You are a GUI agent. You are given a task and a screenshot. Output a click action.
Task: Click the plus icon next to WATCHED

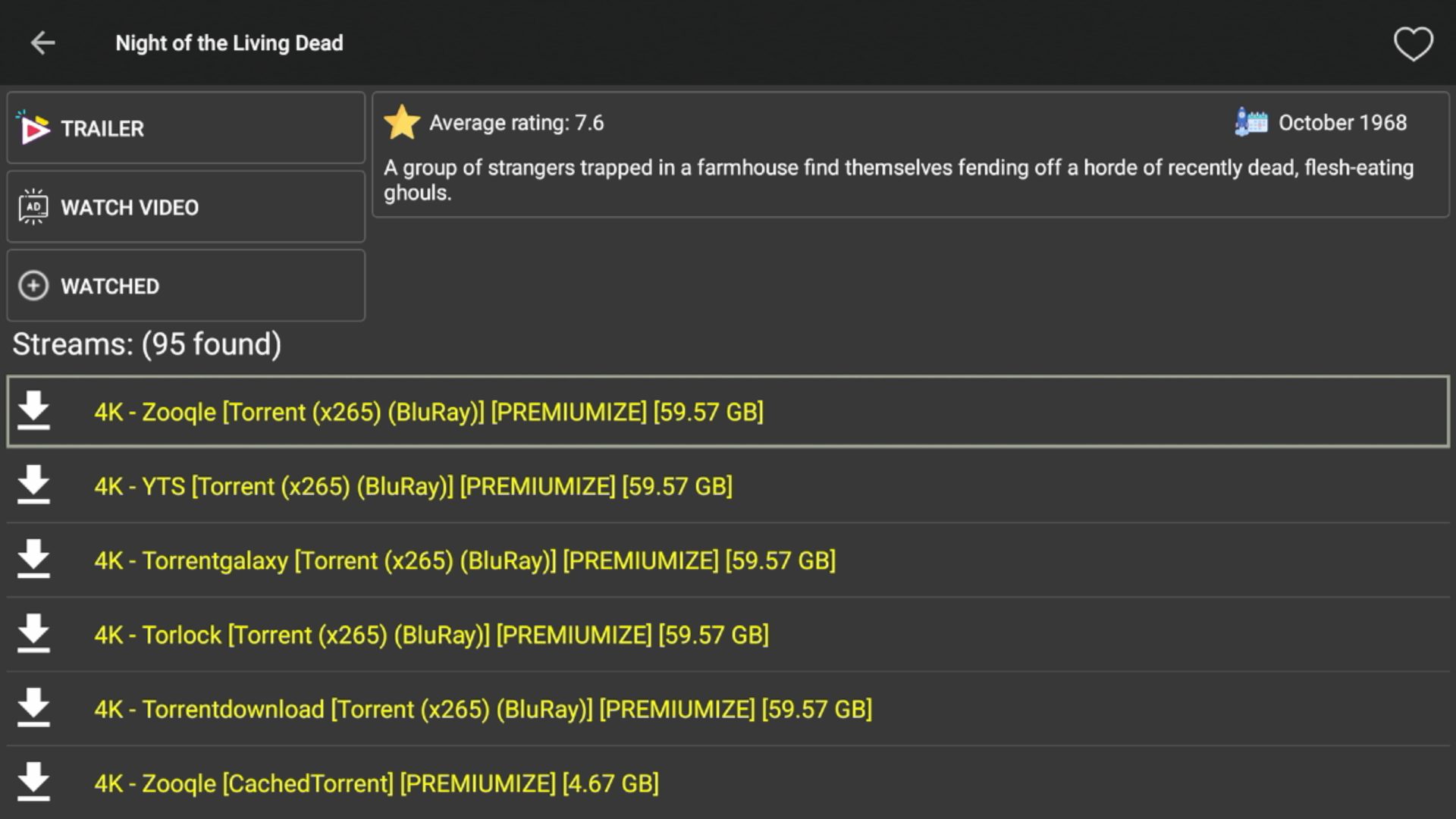click(33, 286)
